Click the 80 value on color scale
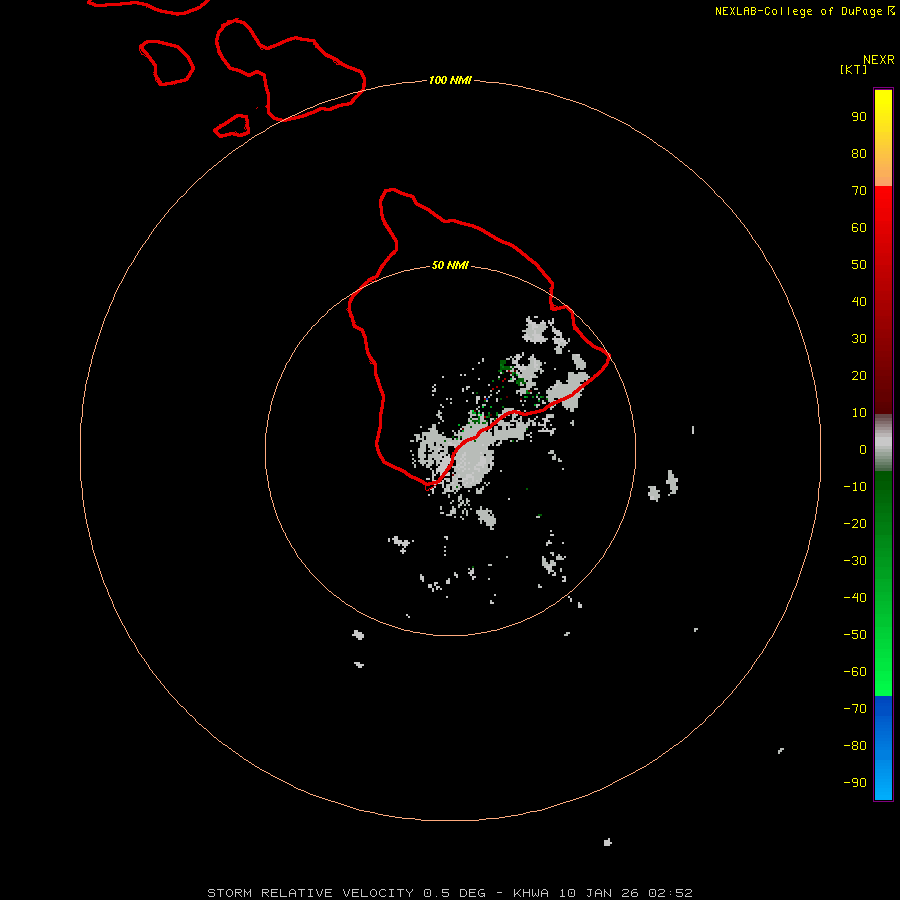This screenshot has width=900, height=900. point(859,153)
